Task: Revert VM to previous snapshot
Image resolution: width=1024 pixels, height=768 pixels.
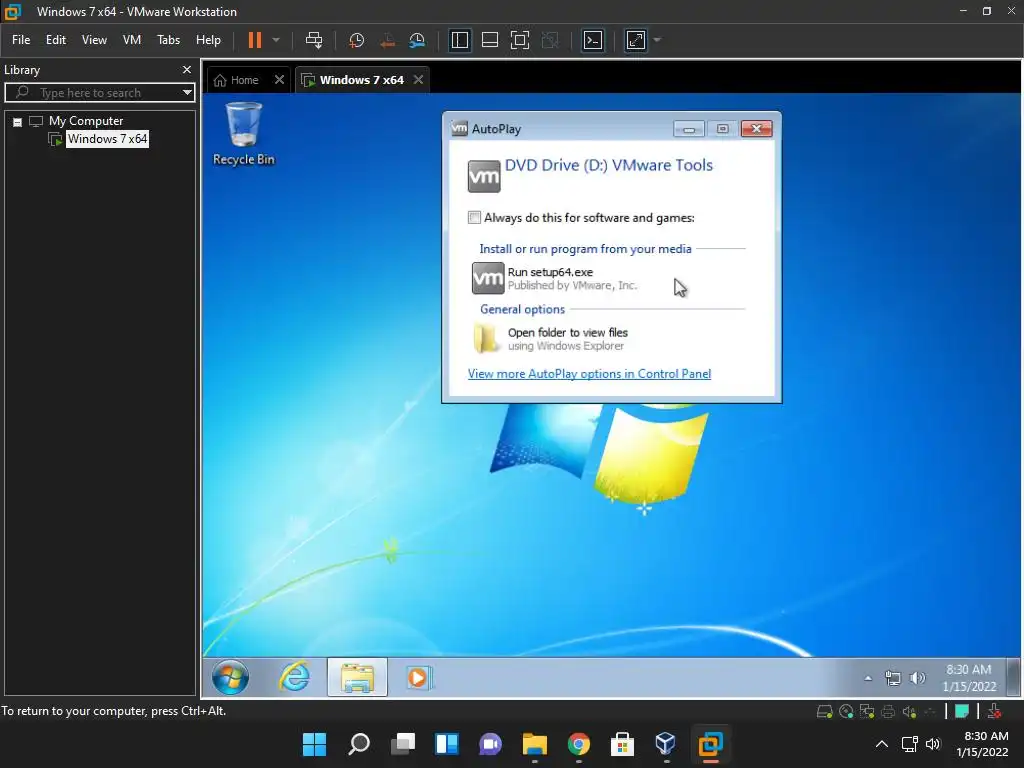Action: click(387, 40)
